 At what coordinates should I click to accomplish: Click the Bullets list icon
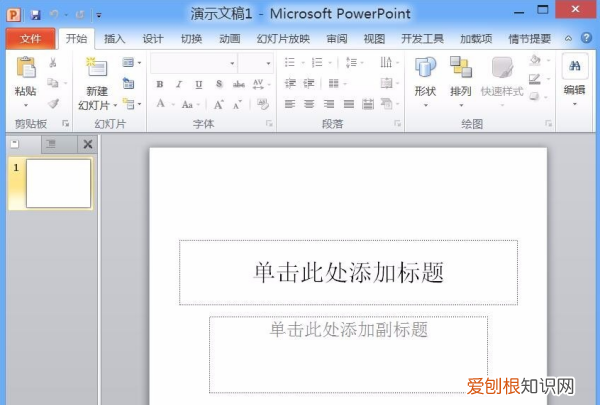pyautogui.click(x=290, y=62)
